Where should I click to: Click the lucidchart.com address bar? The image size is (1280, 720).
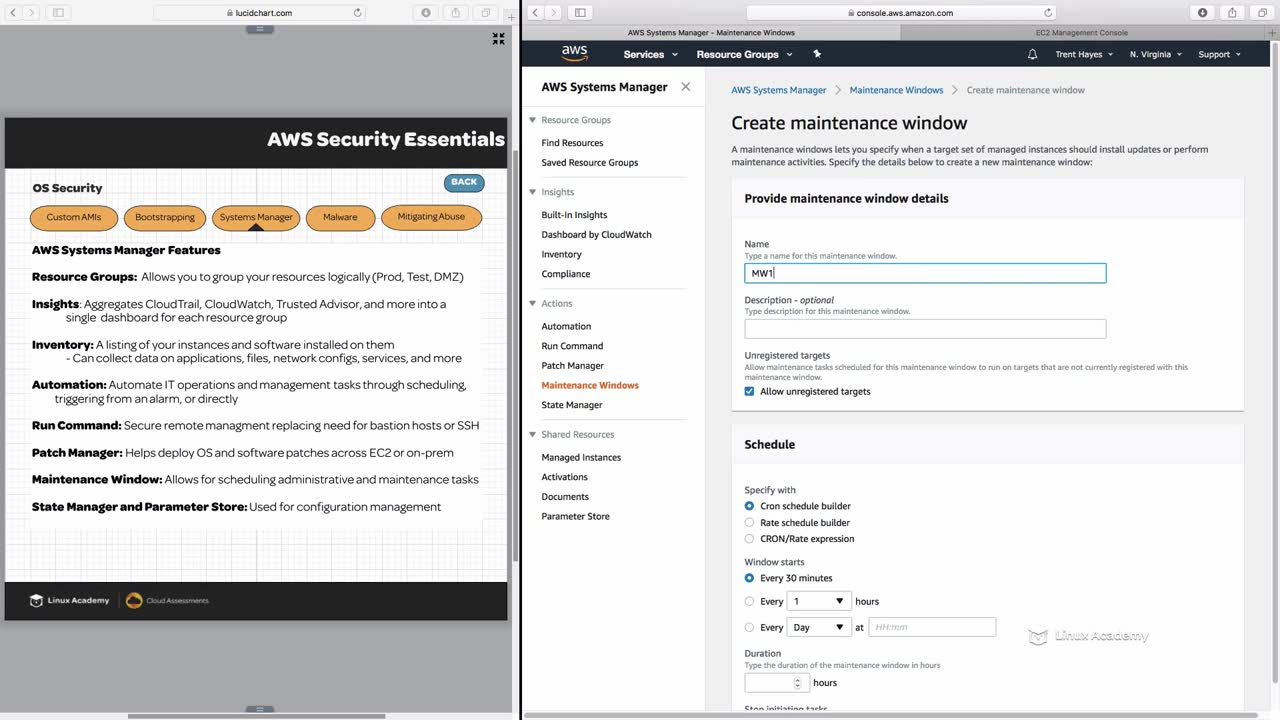click(260, 13)
